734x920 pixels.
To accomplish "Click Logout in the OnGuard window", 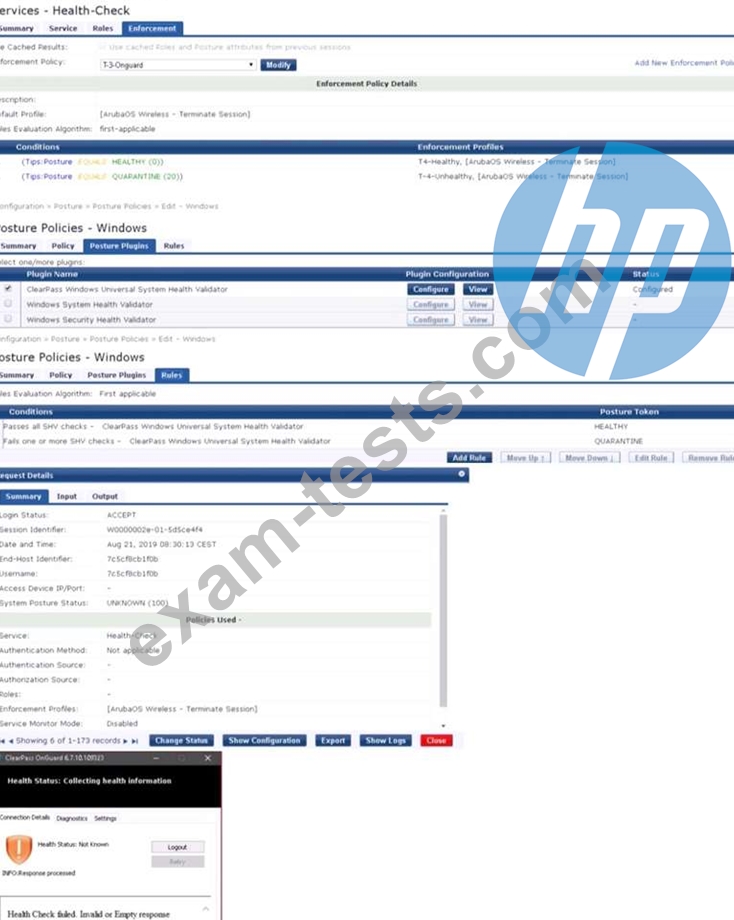I will point(177,847).
